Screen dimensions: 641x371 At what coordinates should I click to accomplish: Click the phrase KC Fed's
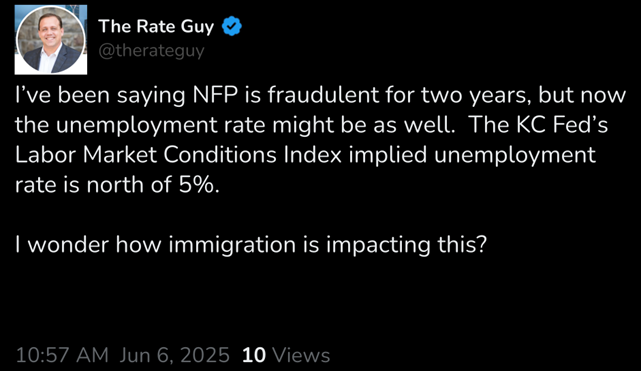(x=562, y=125)
